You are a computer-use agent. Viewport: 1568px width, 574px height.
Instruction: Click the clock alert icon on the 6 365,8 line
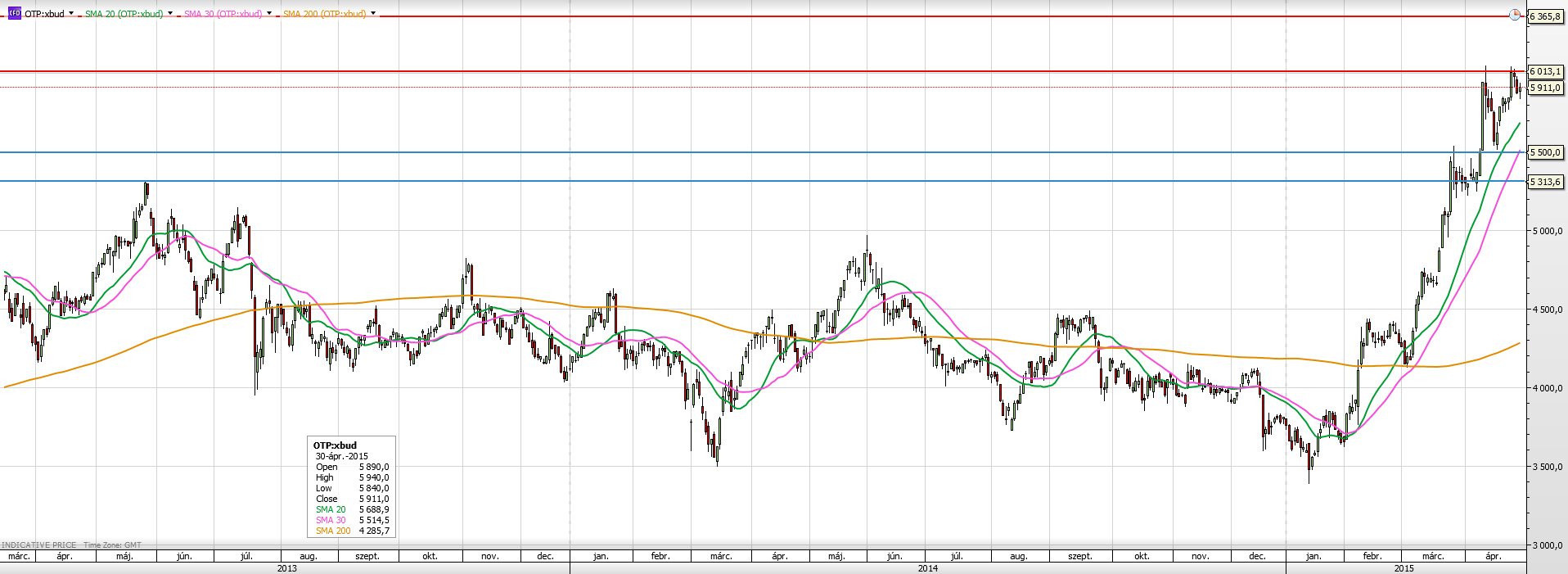pos(1515,16)
